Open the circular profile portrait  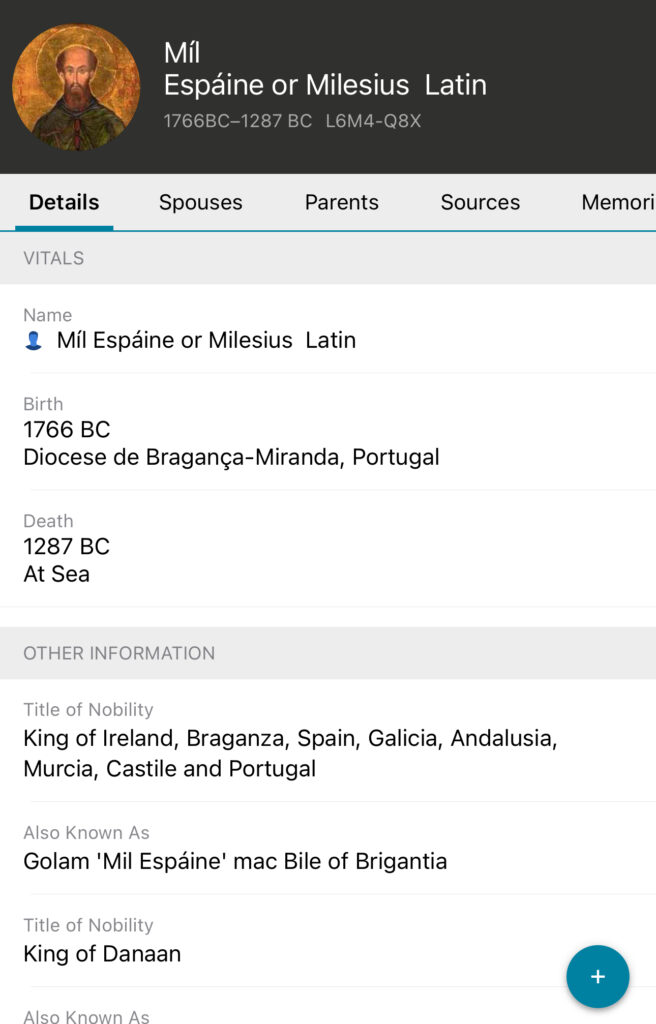pos(76,87)
